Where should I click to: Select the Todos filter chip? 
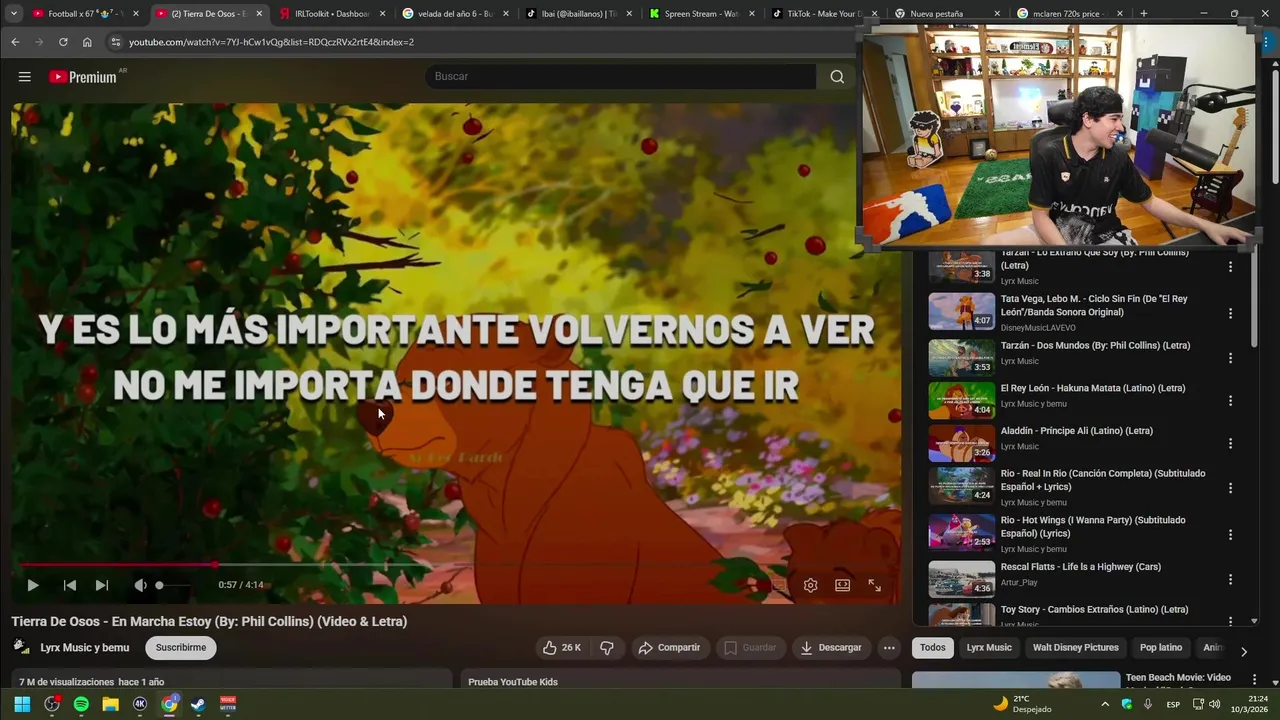tap(933, 648)
